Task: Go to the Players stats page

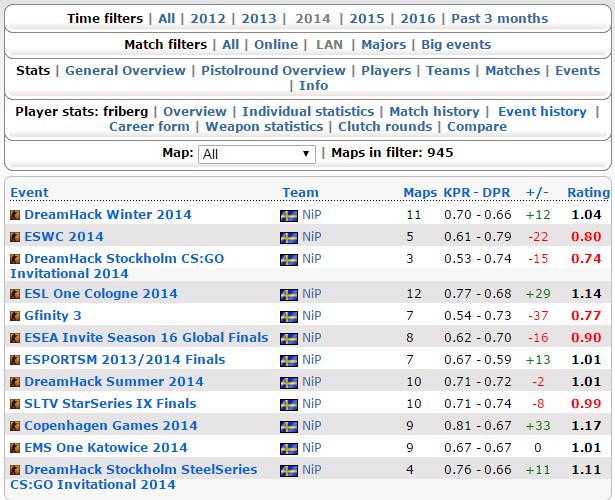Action: (x=386, y=70)
